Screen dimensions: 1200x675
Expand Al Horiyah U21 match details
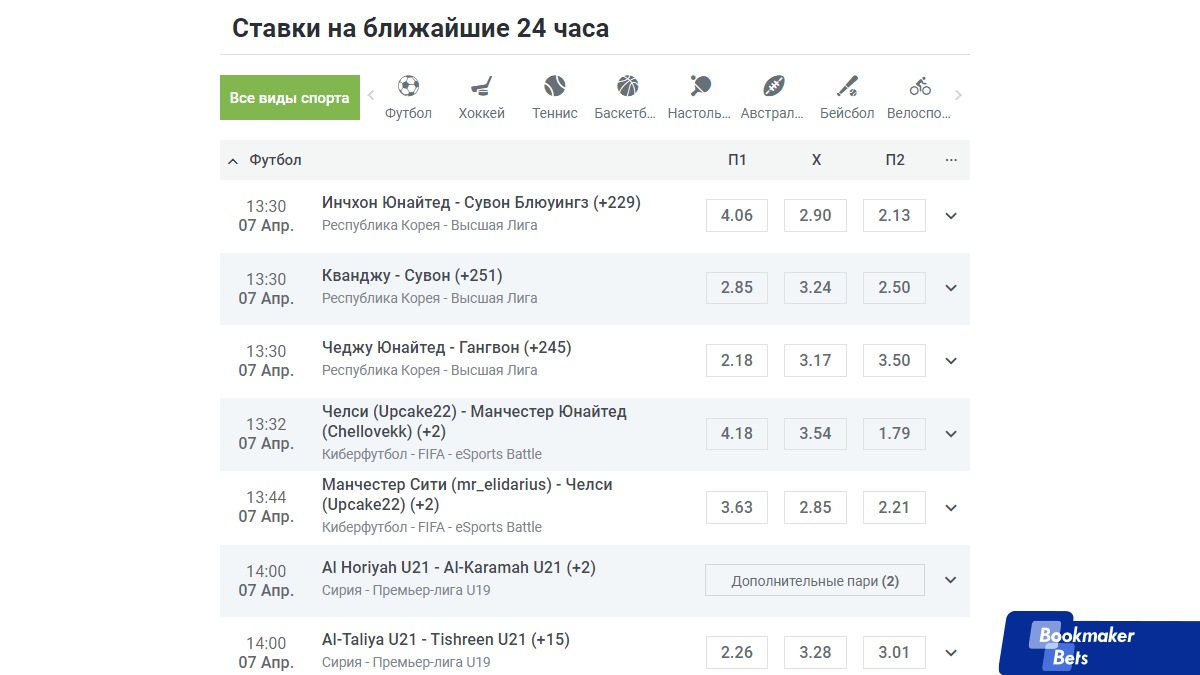(951, 580)
